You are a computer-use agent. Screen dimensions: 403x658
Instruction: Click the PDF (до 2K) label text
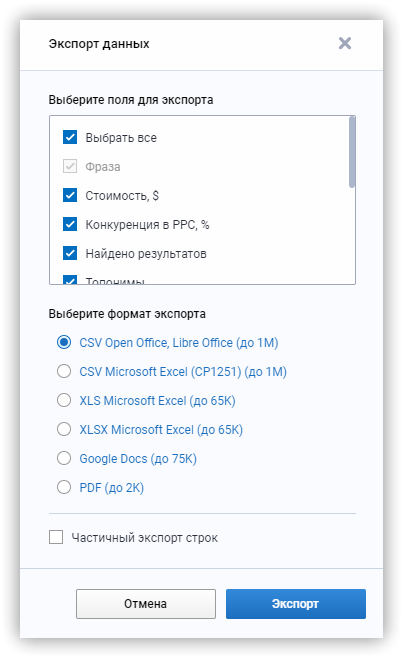[x=112, y=488]
